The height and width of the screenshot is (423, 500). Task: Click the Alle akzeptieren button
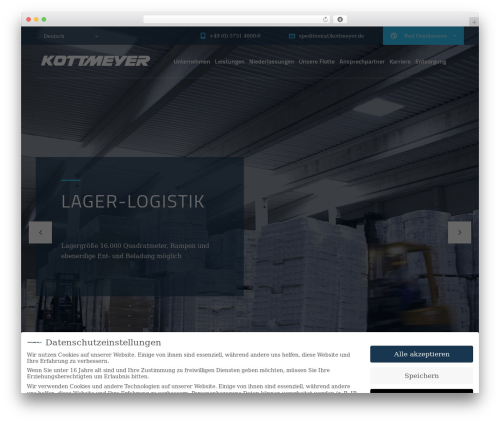(421, 354)
